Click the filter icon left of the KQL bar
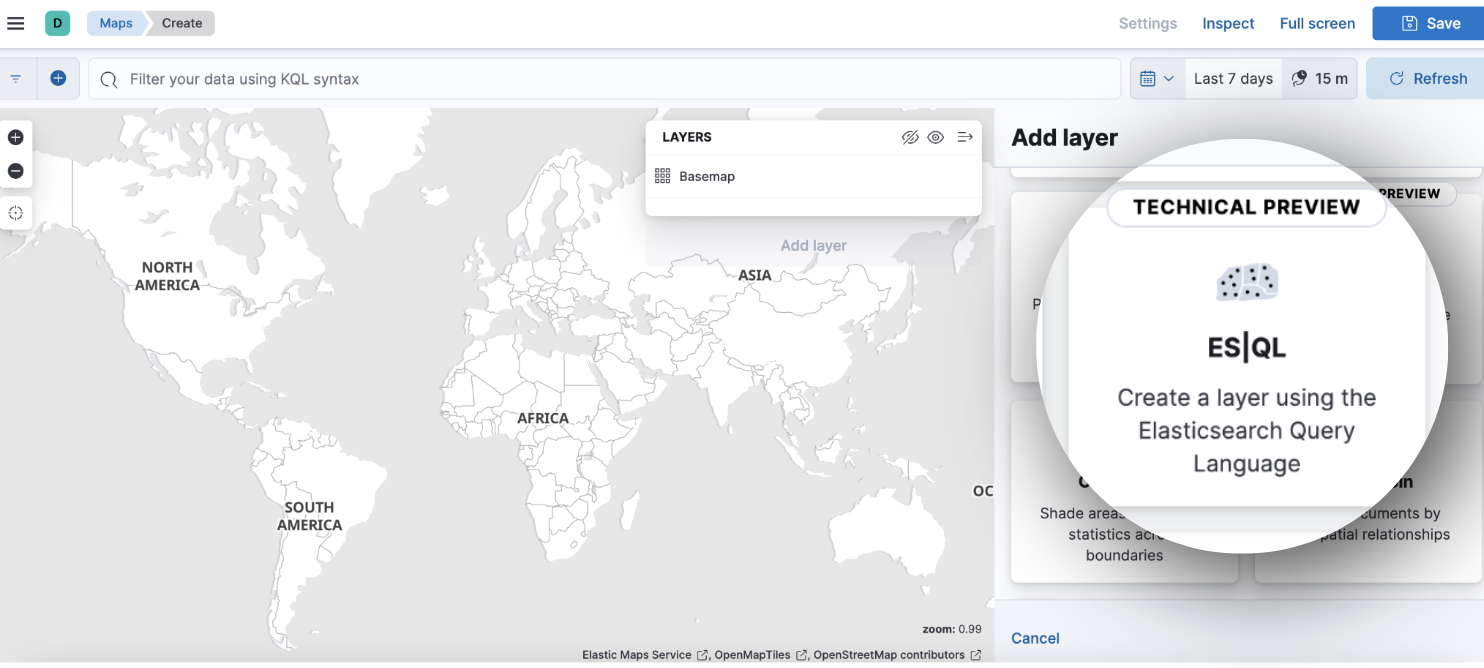Image resolution: width=1484 pixels, height=668 pixels. coord(15,78)
